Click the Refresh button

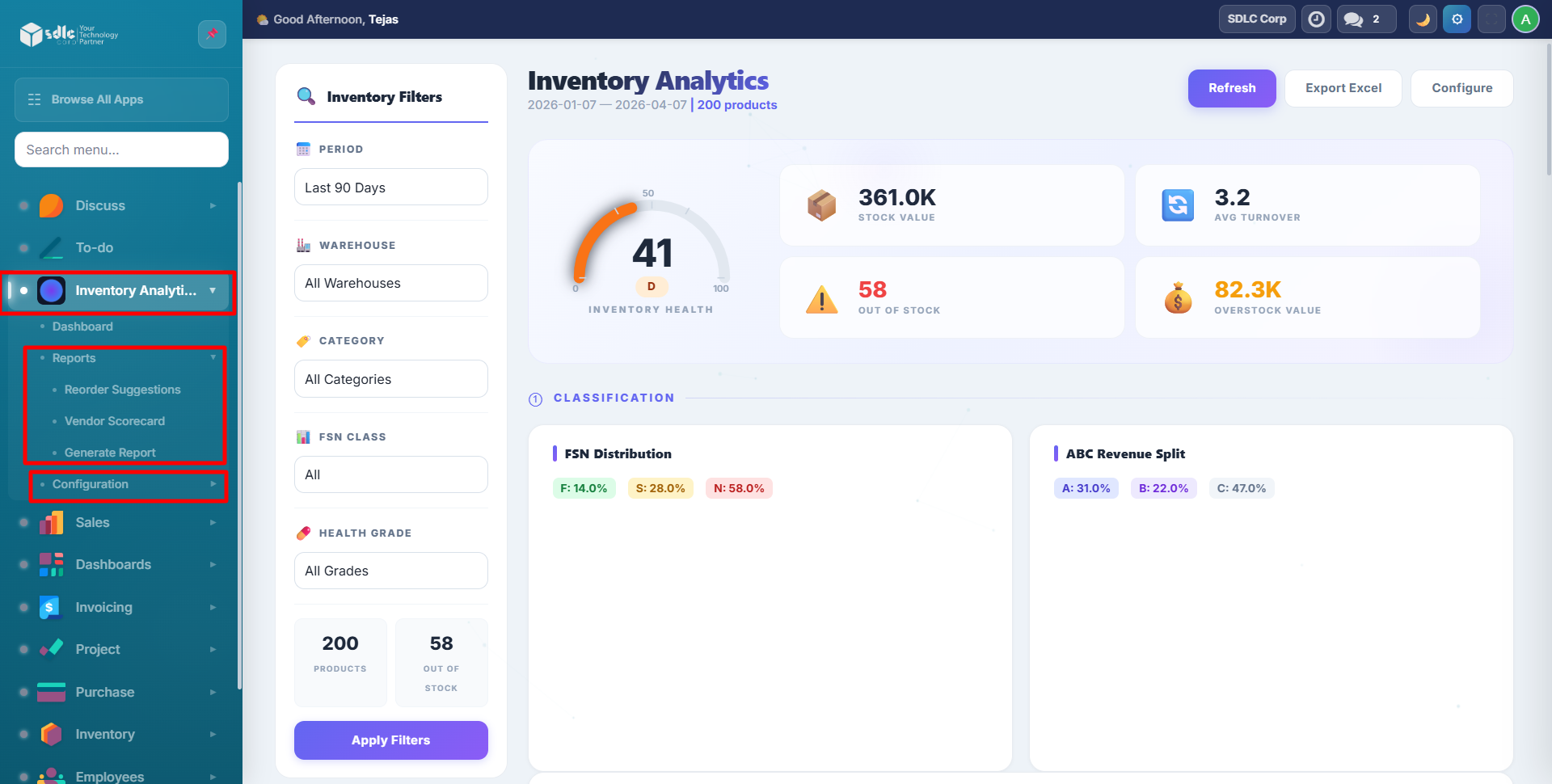pos(1231,88)
